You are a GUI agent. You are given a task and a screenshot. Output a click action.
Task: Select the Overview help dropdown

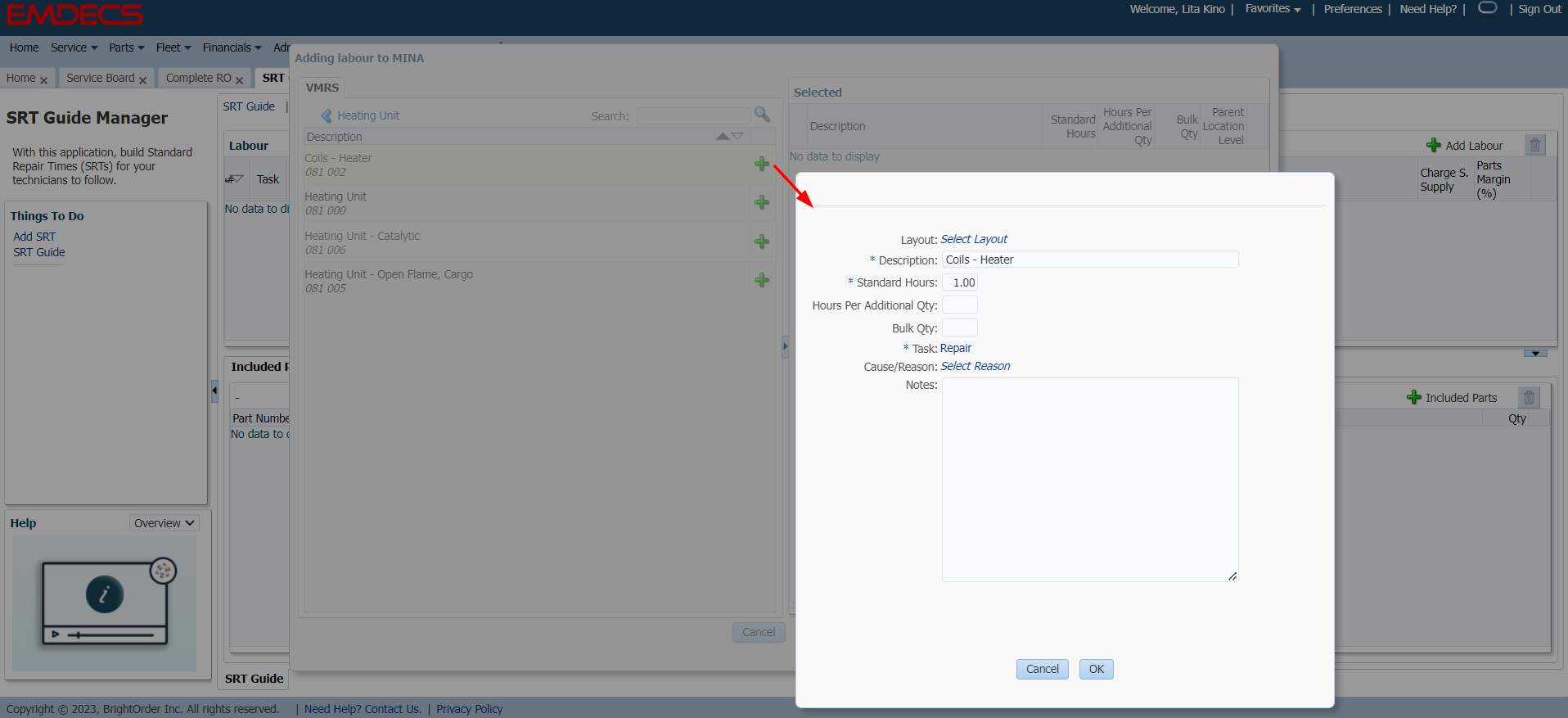coord(164,523)
